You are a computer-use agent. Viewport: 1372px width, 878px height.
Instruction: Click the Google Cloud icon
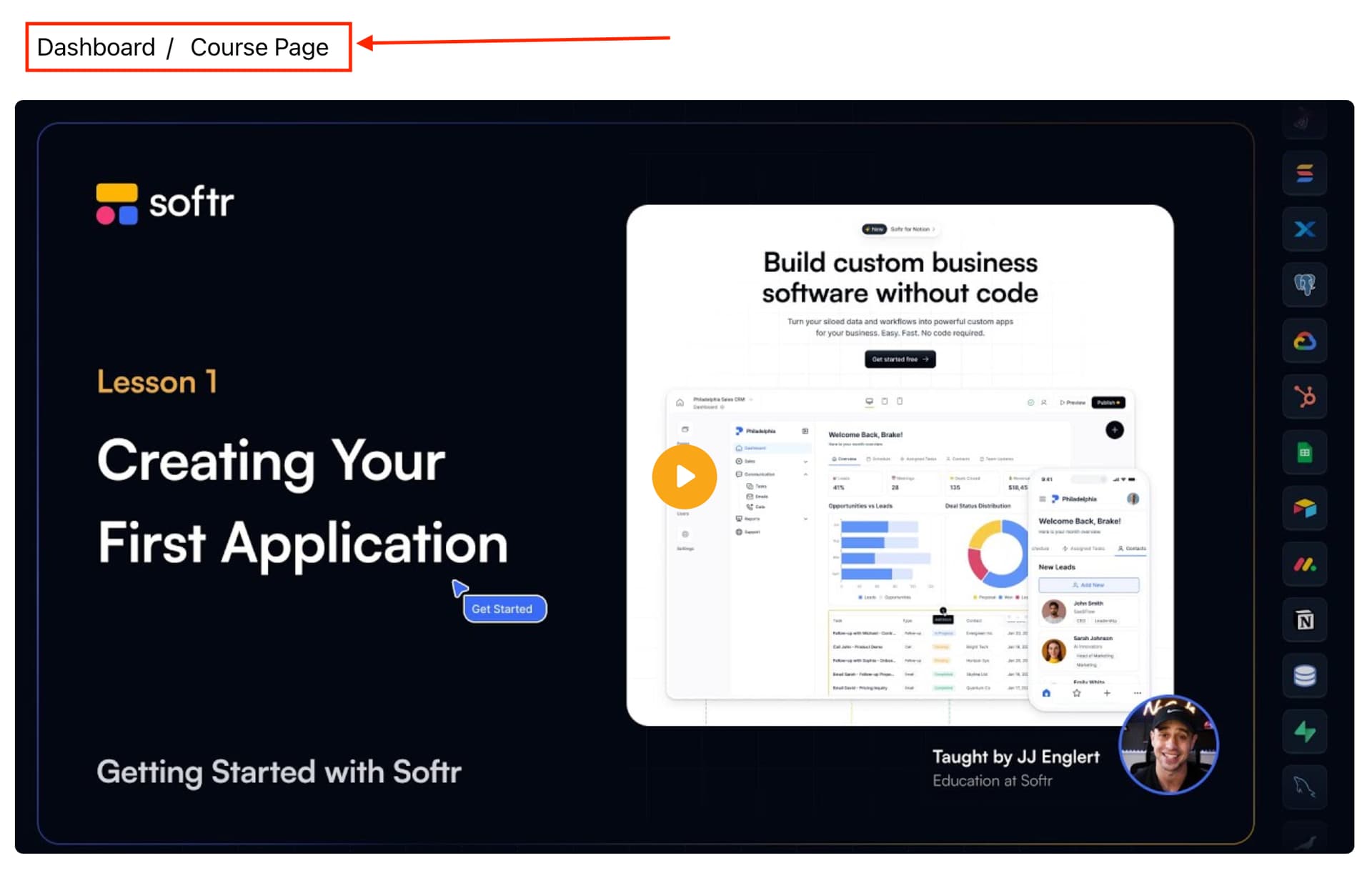click(1304, 341)
